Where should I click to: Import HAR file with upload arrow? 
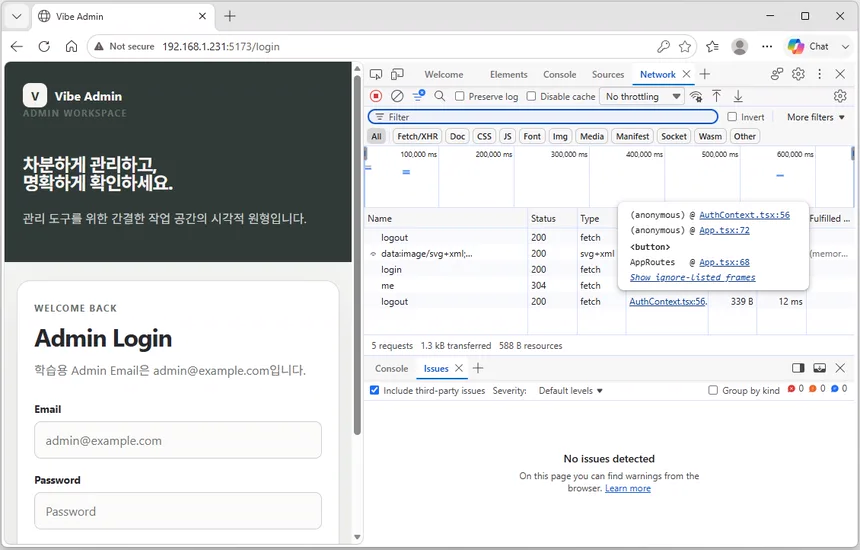point(716,96)
